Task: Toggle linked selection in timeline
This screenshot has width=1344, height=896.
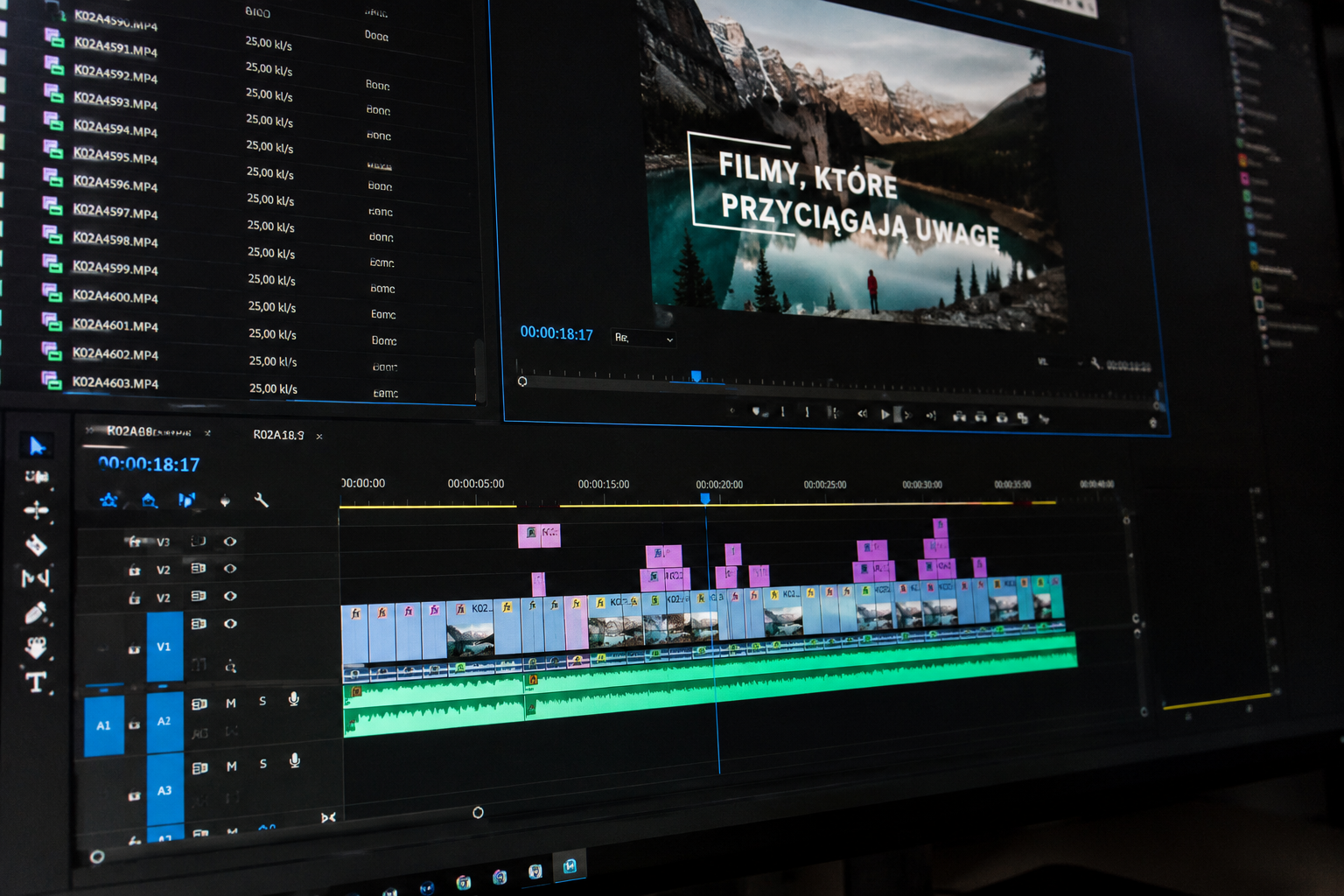Action: click(x=186, y=500)
